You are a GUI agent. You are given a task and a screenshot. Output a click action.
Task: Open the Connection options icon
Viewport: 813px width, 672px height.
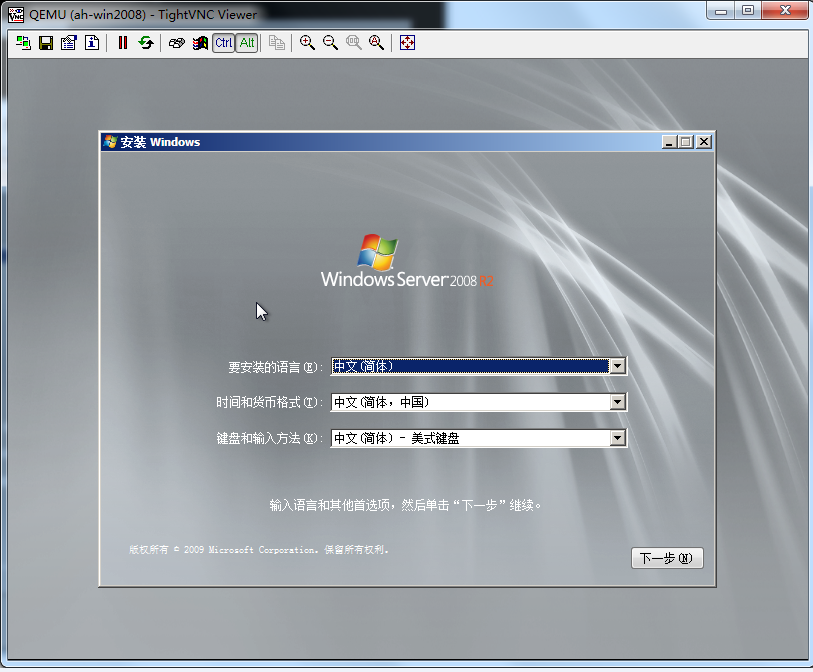69,43
